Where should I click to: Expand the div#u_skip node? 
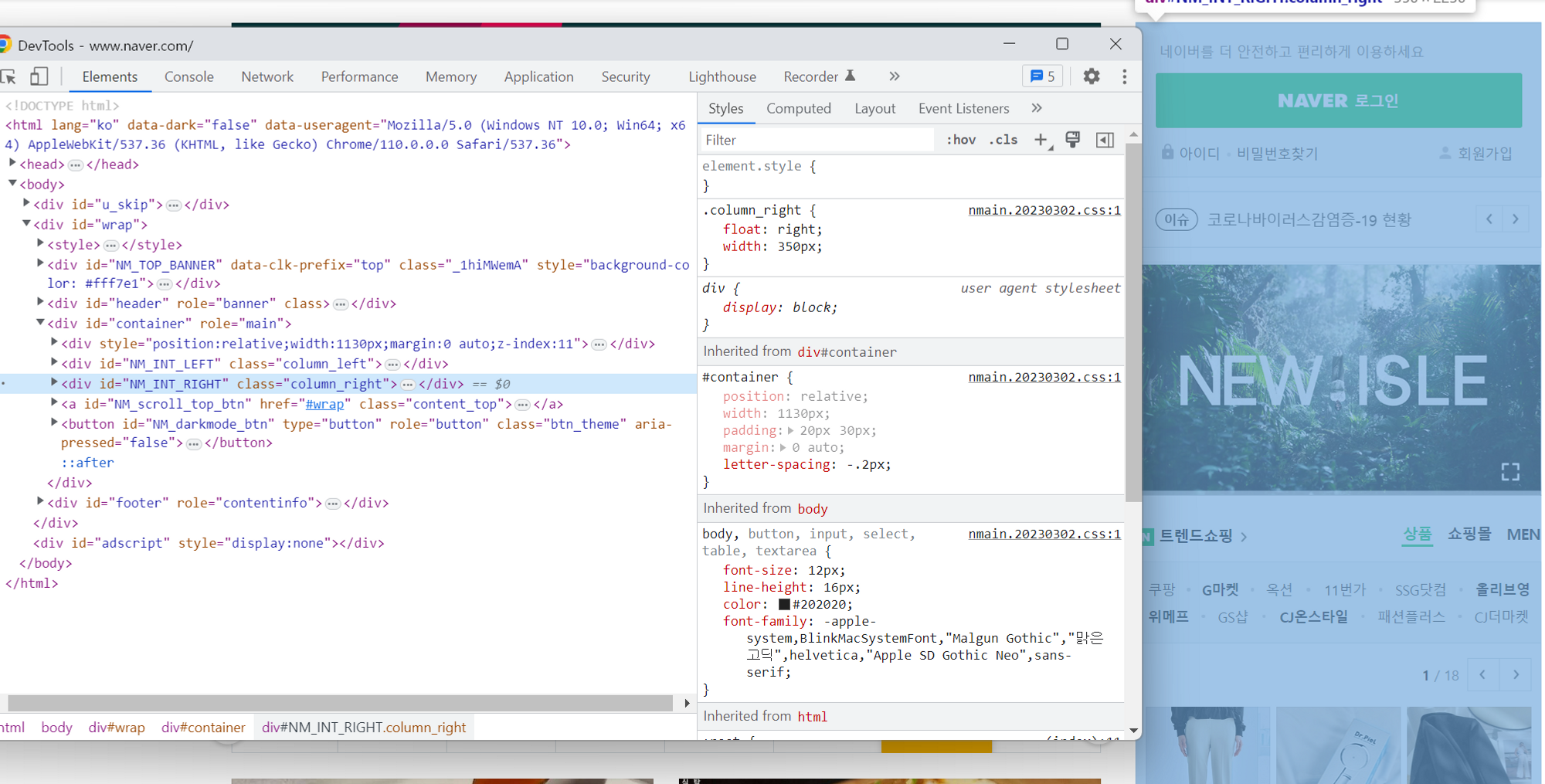click(26, 203)
